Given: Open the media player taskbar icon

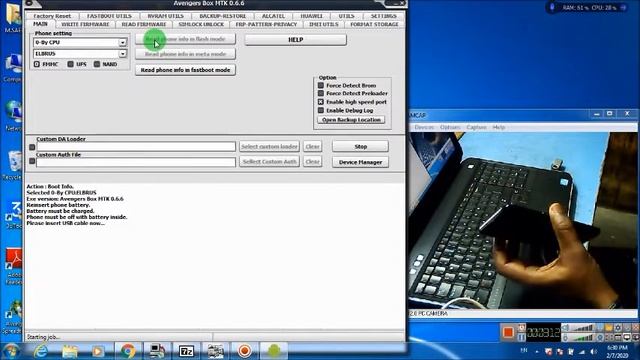Looking at the screenshot, I should (98, 351).
